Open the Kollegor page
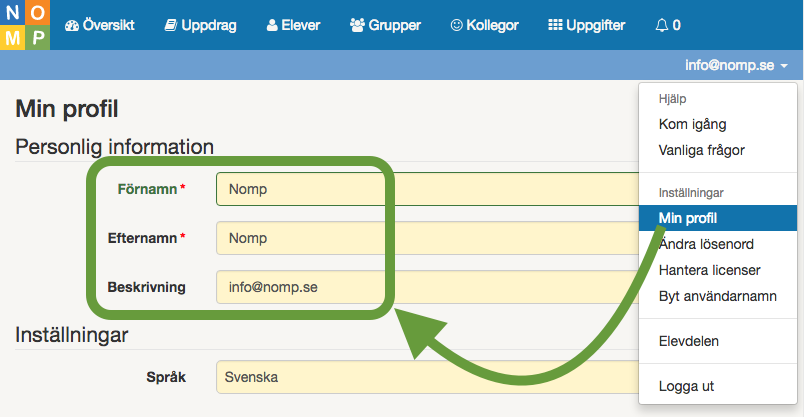 point(485,25)
